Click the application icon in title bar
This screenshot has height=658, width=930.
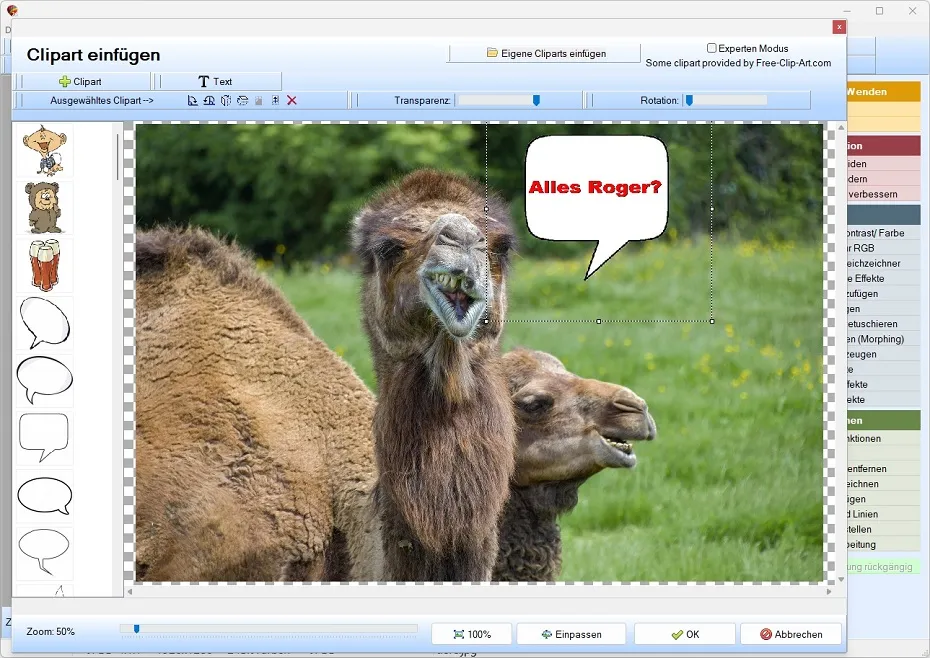12,10
